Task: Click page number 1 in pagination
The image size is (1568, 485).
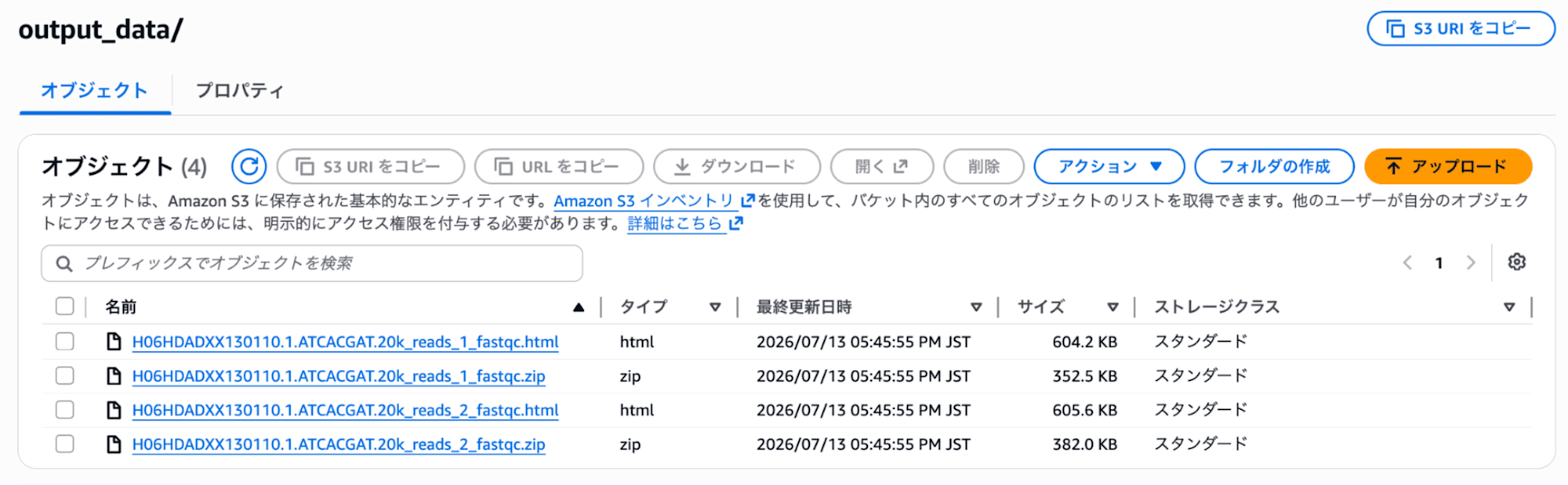Action: (x=1439, y=263)
